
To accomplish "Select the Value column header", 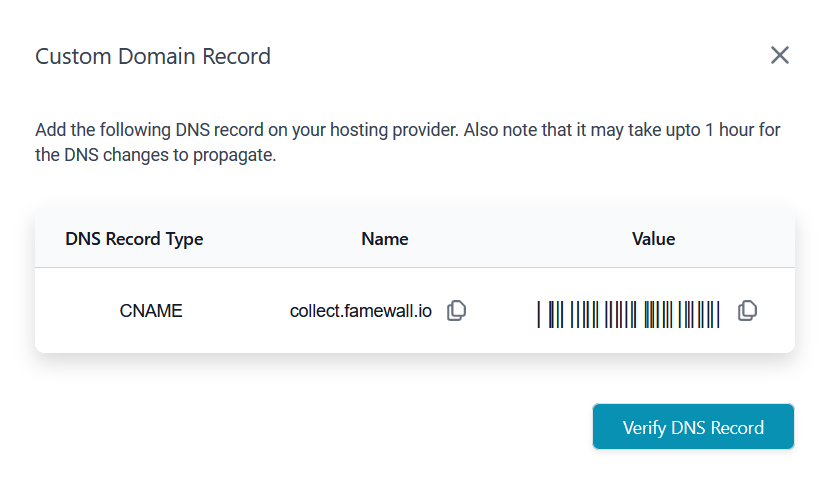I will 653,239.
